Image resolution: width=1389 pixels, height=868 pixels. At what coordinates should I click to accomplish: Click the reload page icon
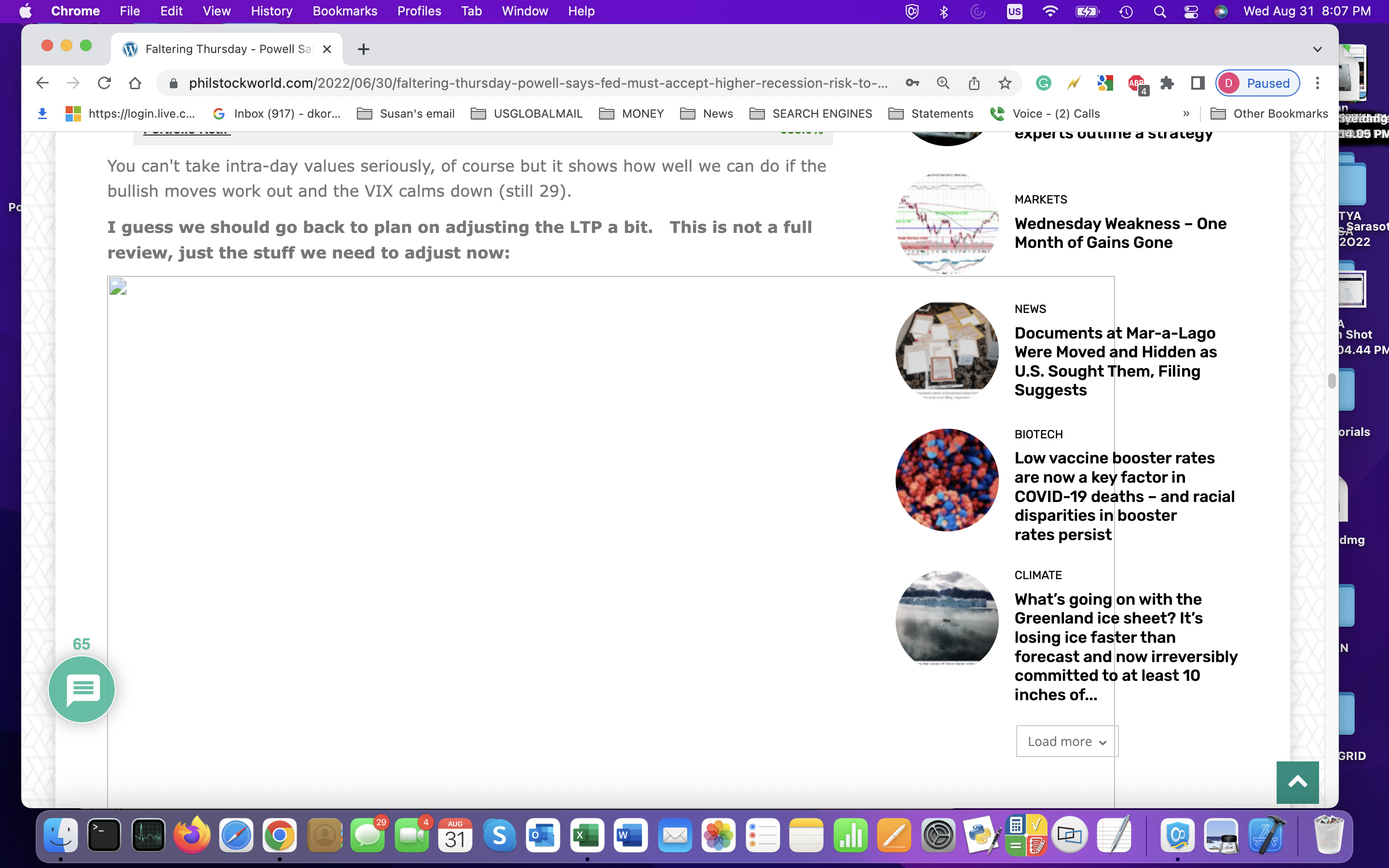[x=104, y=83]
